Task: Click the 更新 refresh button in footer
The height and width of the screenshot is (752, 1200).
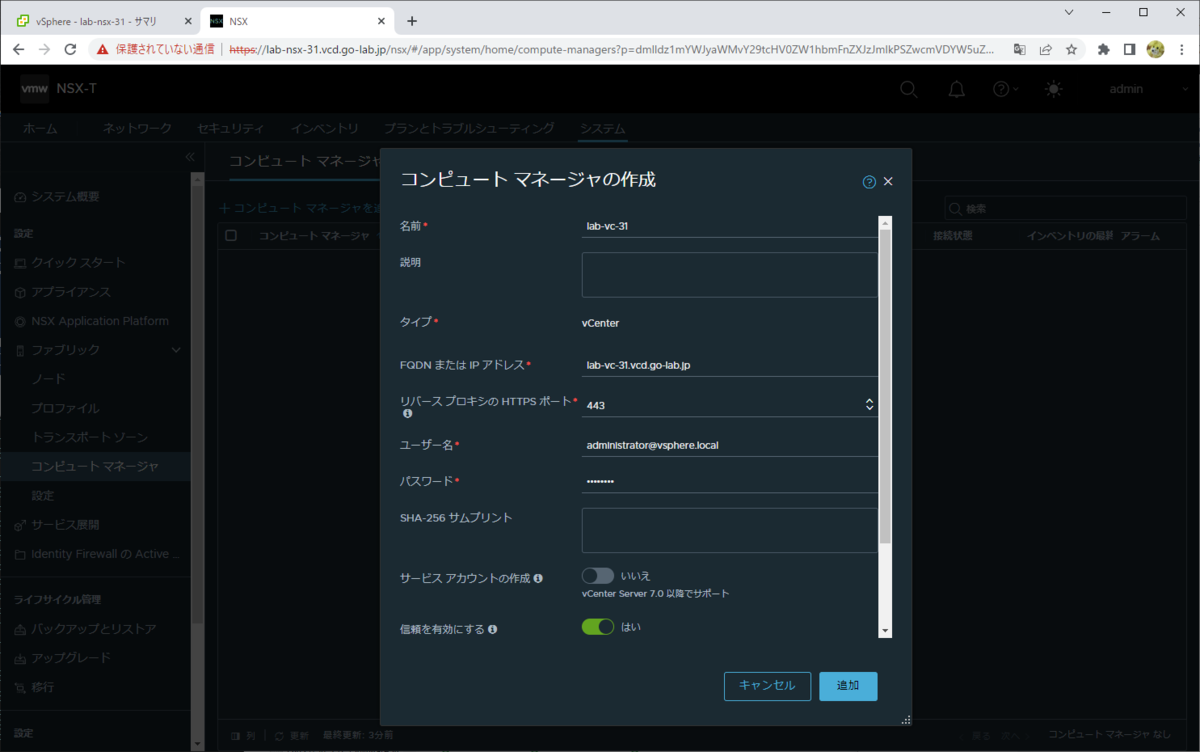Action: [291, 735]
